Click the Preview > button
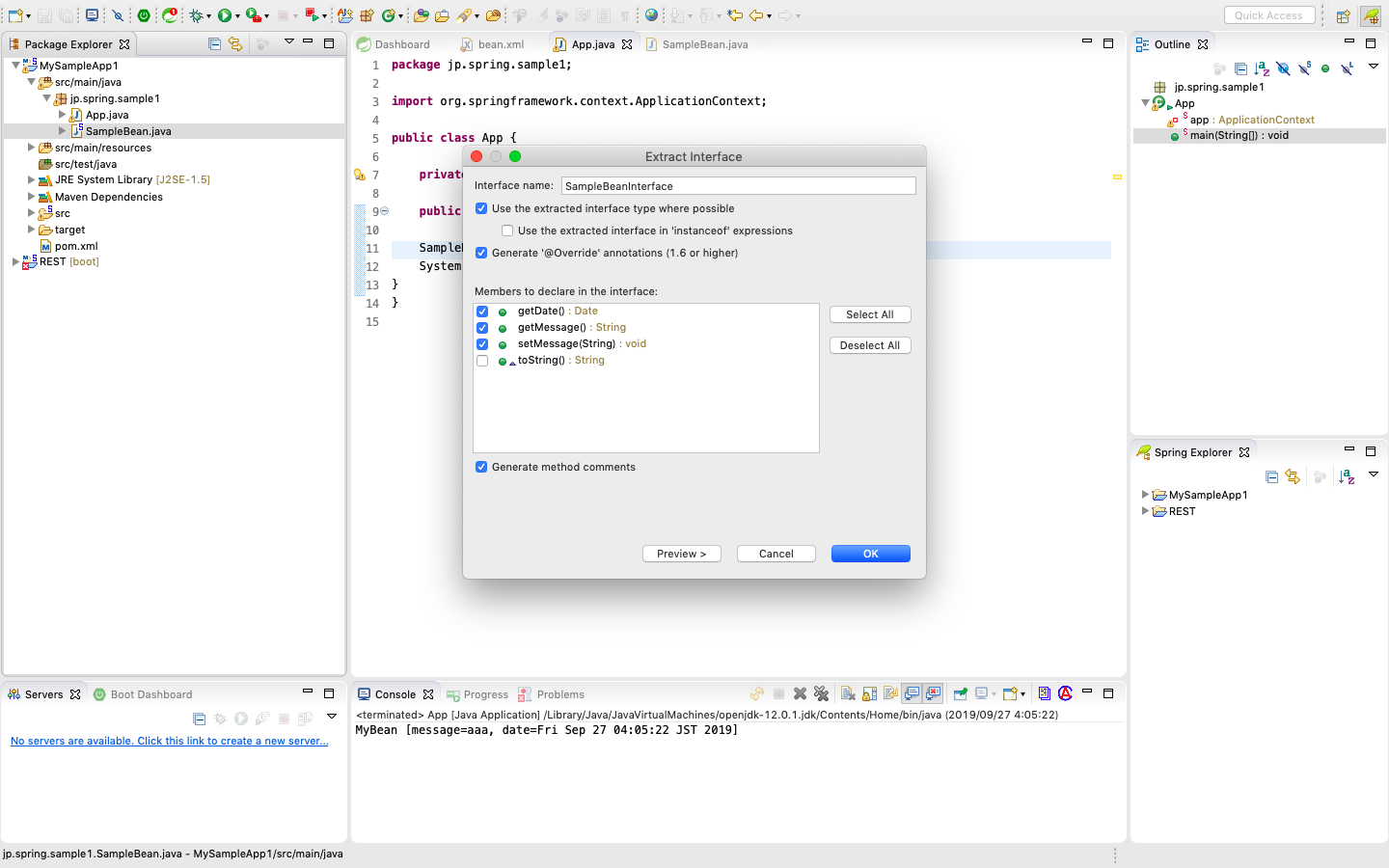 pyautogui.click(x=682, y=554)
